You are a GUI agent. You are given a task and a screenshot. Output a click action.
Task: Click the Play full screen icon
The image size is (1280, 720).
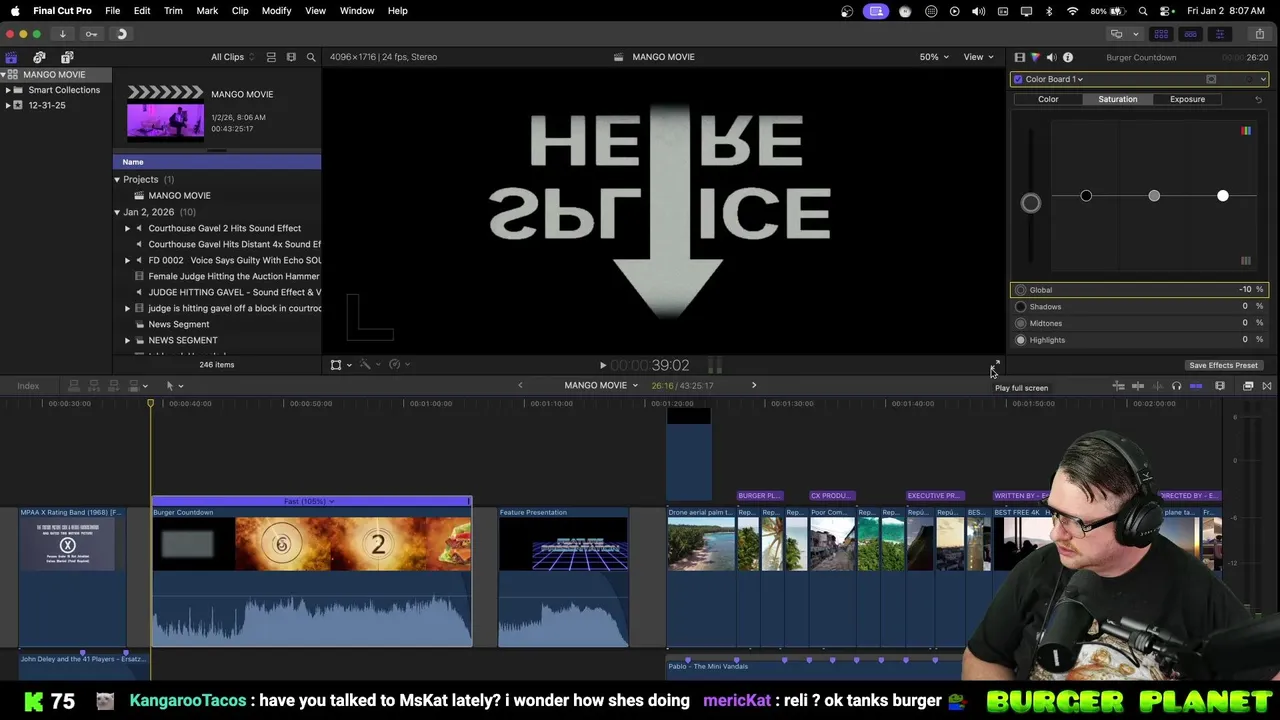click(995, 365)
